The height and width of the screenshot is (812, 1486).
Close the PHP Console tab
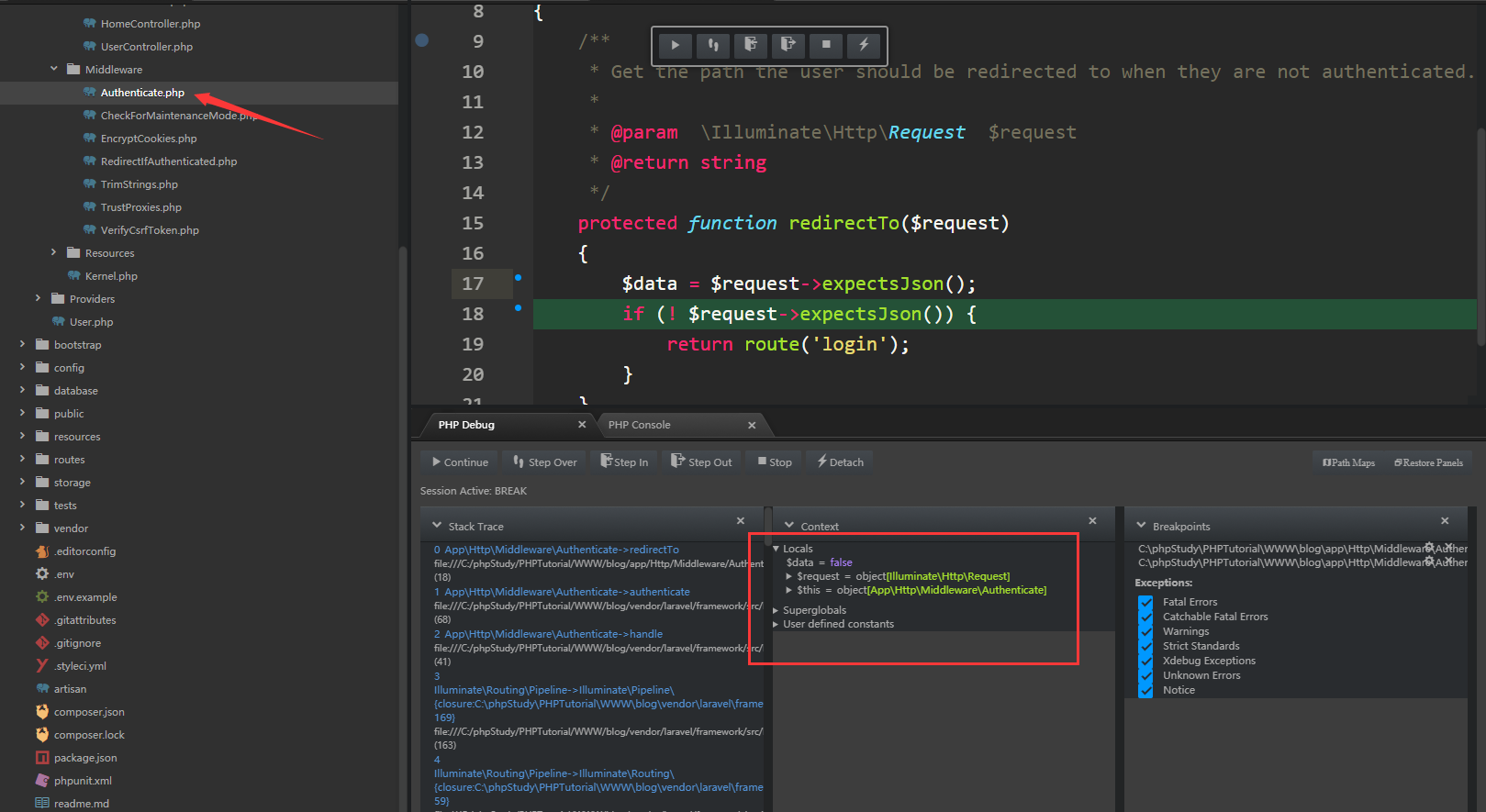click(x=752, y=425)
